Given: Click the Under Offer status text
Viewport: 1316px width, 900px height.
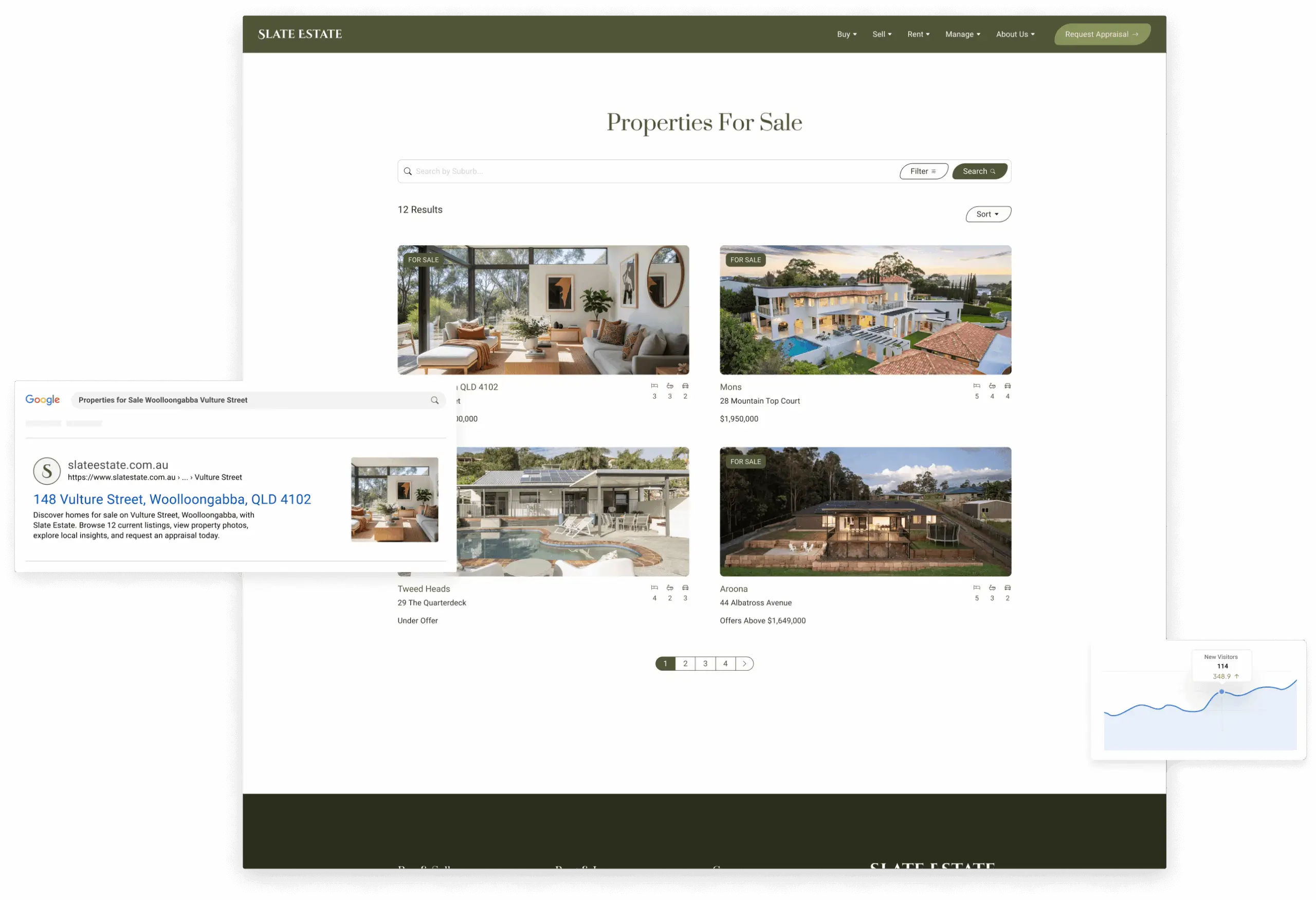Looking at the screenshot, I should 417,621.
